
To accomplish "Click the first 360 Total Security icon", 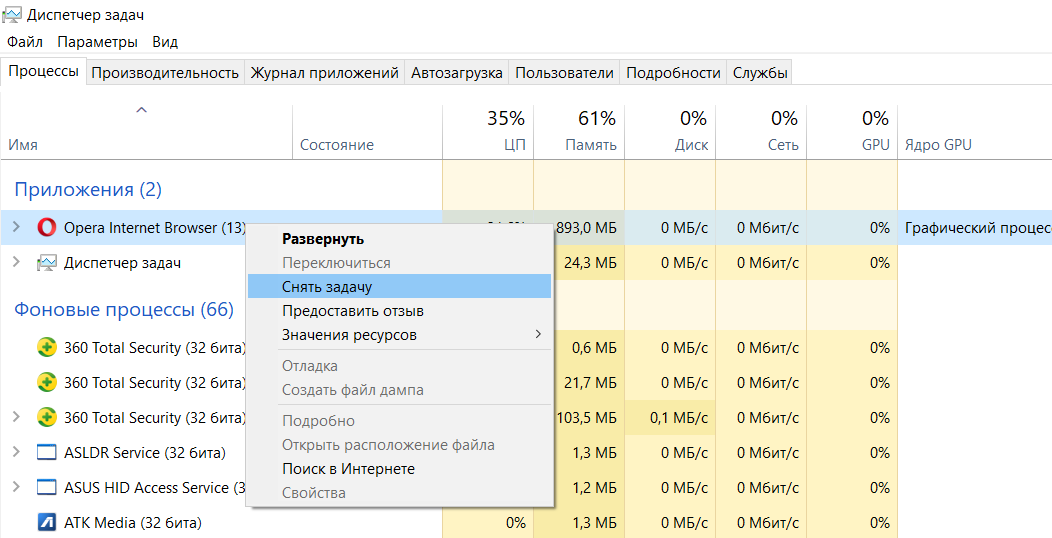I will (46, 348).
